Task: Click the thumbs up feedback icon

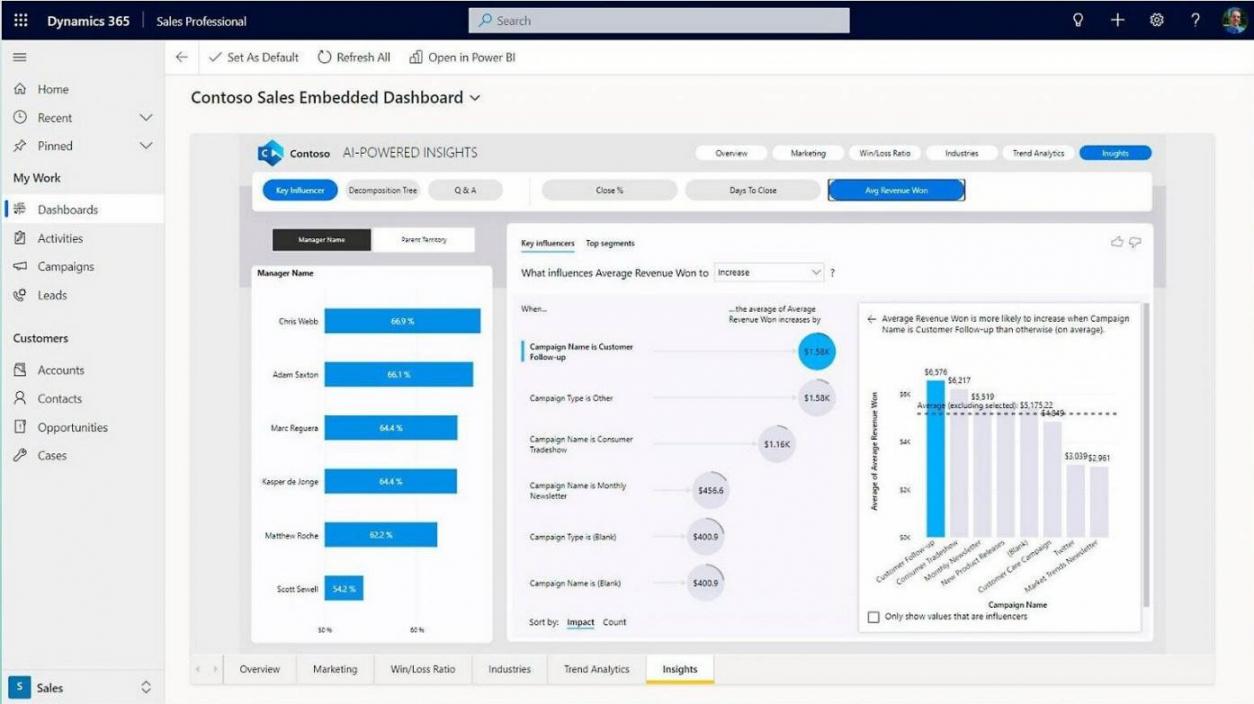Action: pos(1117,242)
